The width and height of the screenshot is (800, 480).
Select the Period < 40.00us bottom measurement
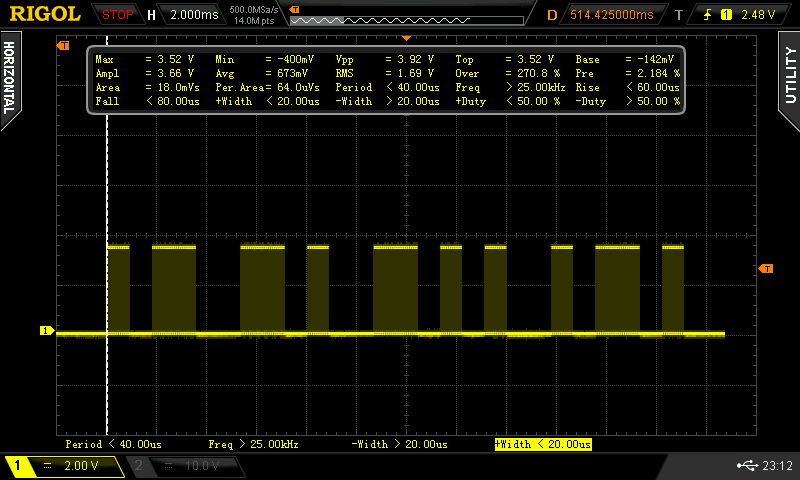click(113, 444)
